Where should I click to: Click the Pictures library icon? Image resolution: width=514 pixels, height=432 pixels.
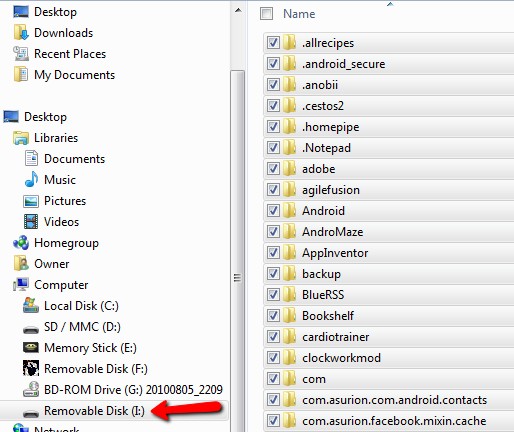pos(31,201)
